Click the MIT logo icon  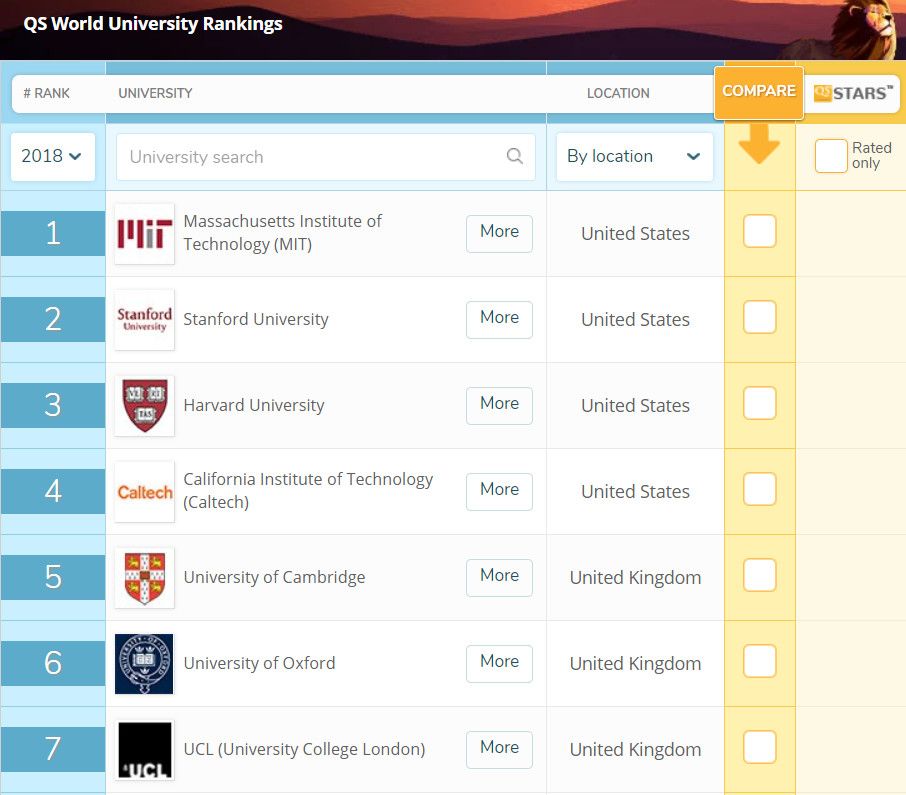pos(144,234)
